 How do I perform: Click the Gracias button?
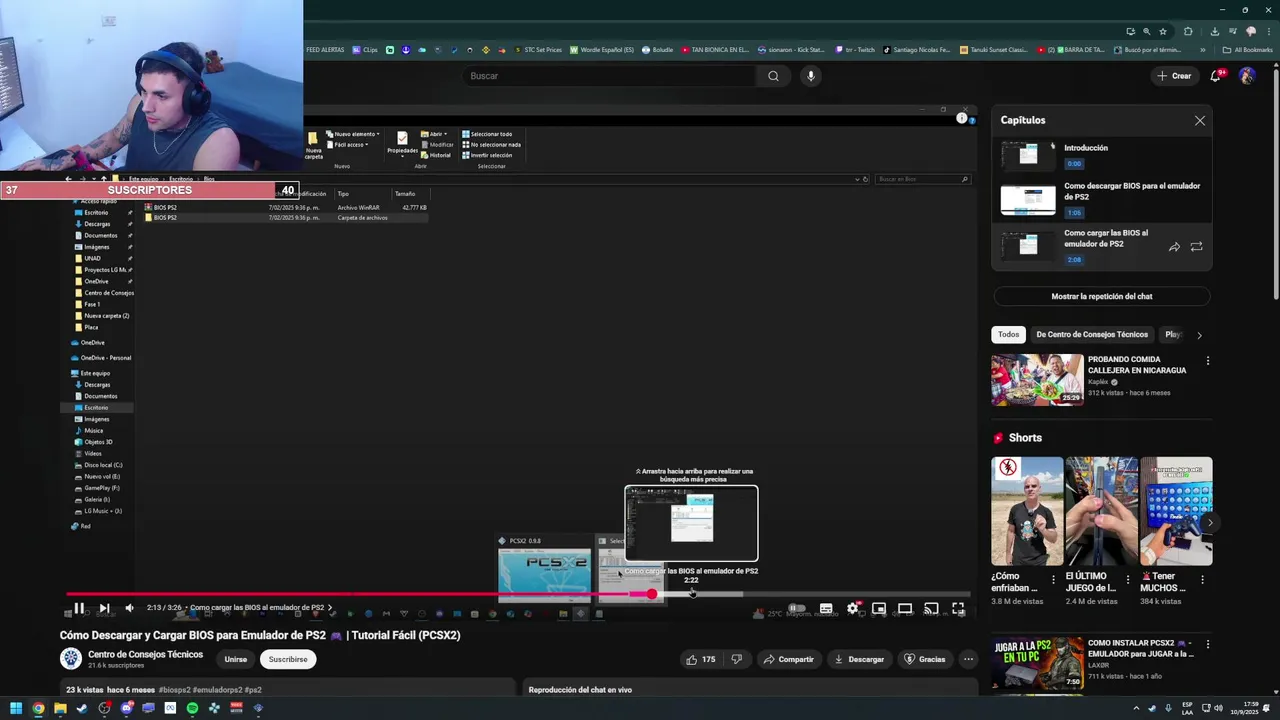coord(924,659)
